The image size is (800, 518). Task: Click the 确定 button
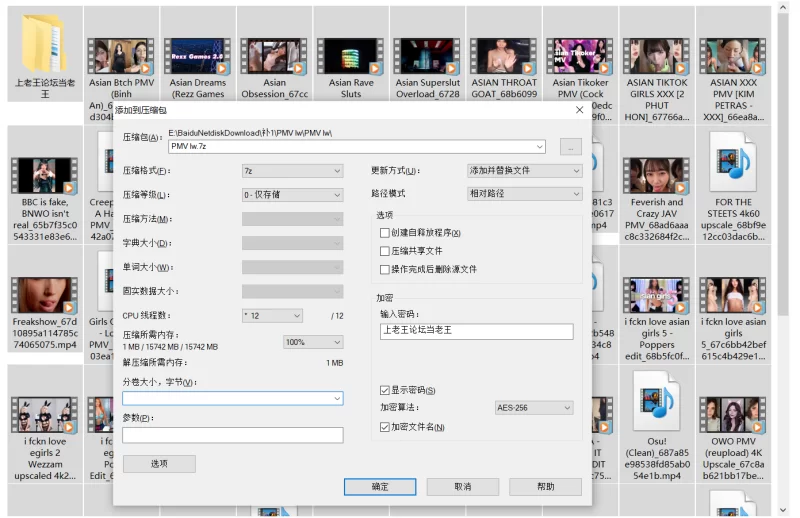coord(380,487)
